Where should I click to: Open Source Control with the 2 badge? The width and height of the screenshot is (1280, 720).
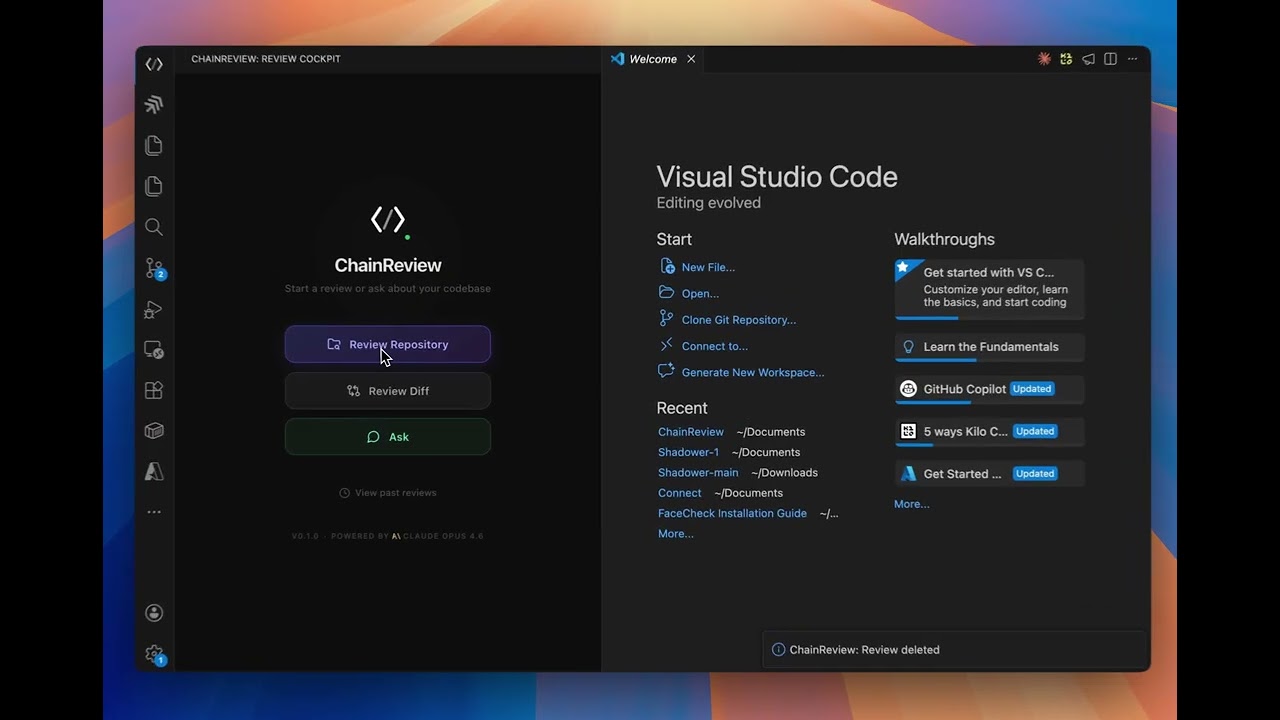coord(154,268)
